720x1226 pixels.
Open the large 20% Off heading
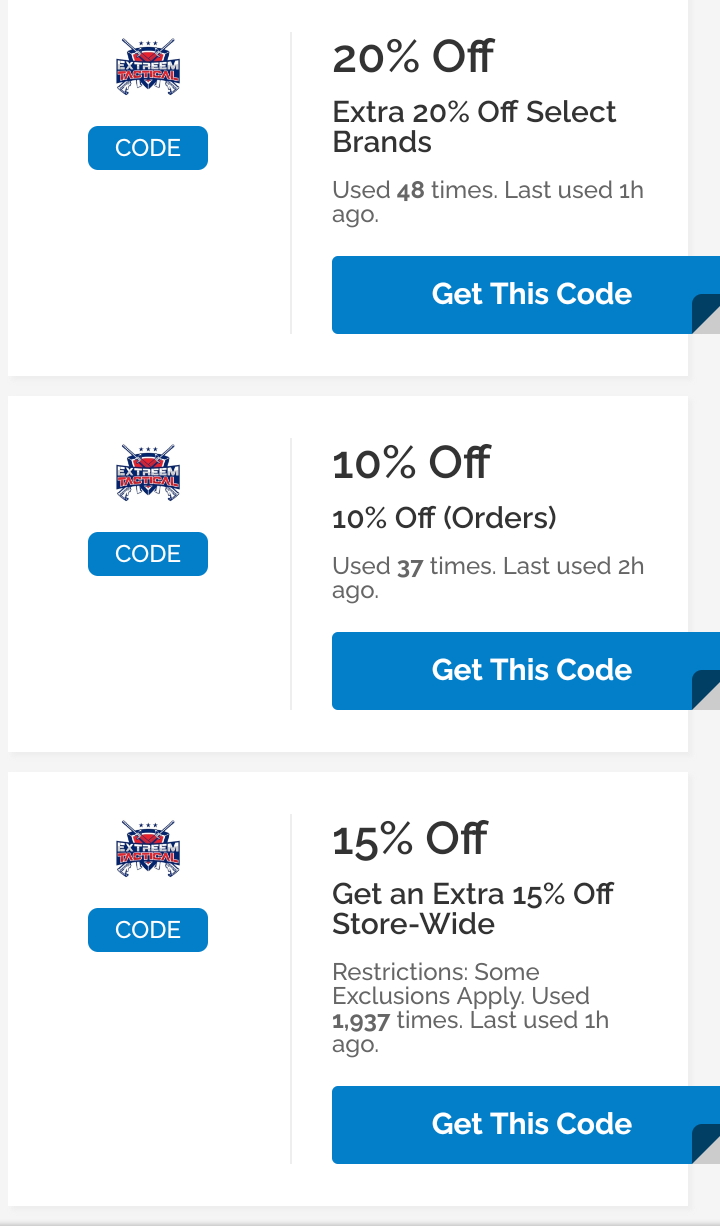[x=412, y=57]
